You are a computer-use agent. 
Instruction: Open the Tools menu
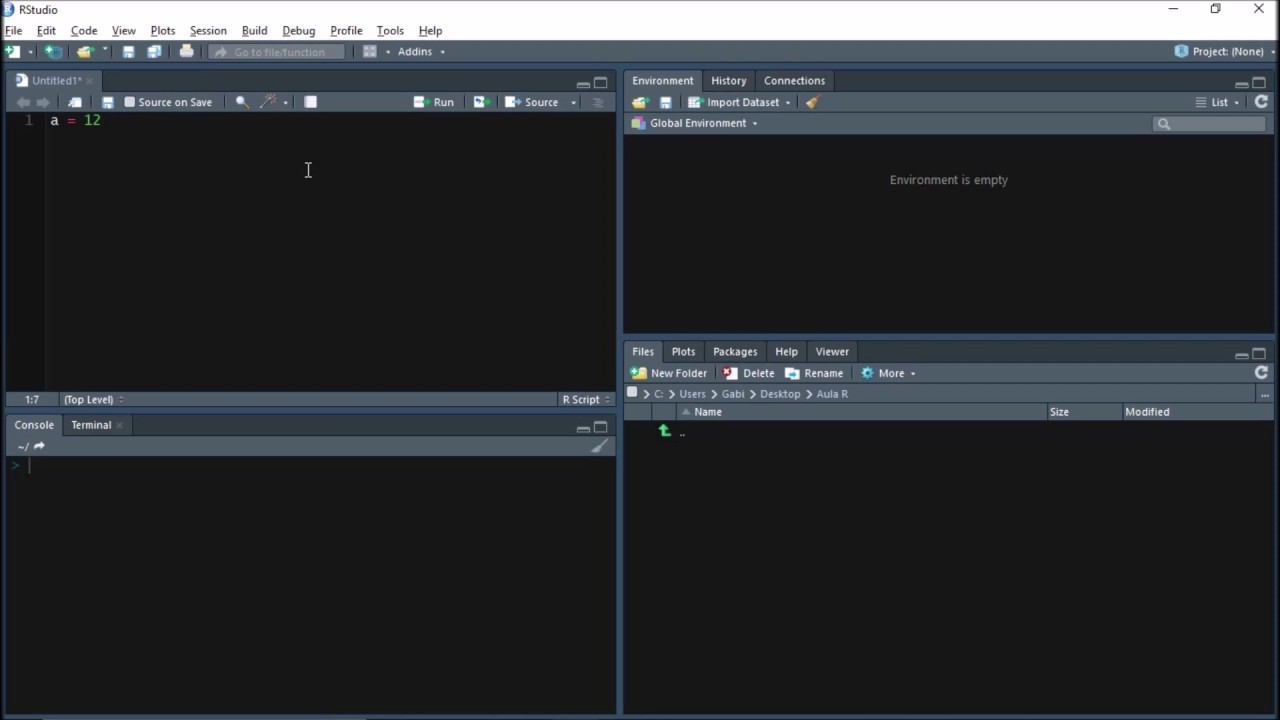pyautogui.click(x=390, y=31)
